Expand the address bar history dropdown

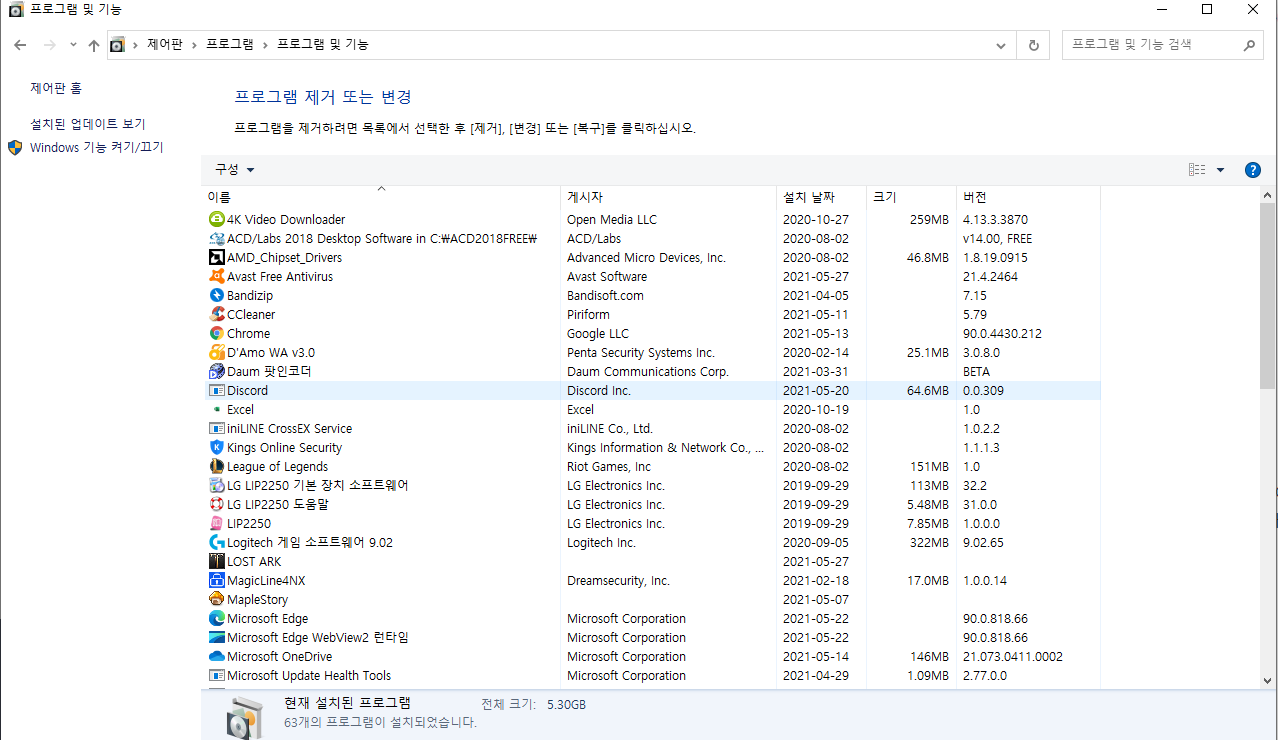[1002, 45]
